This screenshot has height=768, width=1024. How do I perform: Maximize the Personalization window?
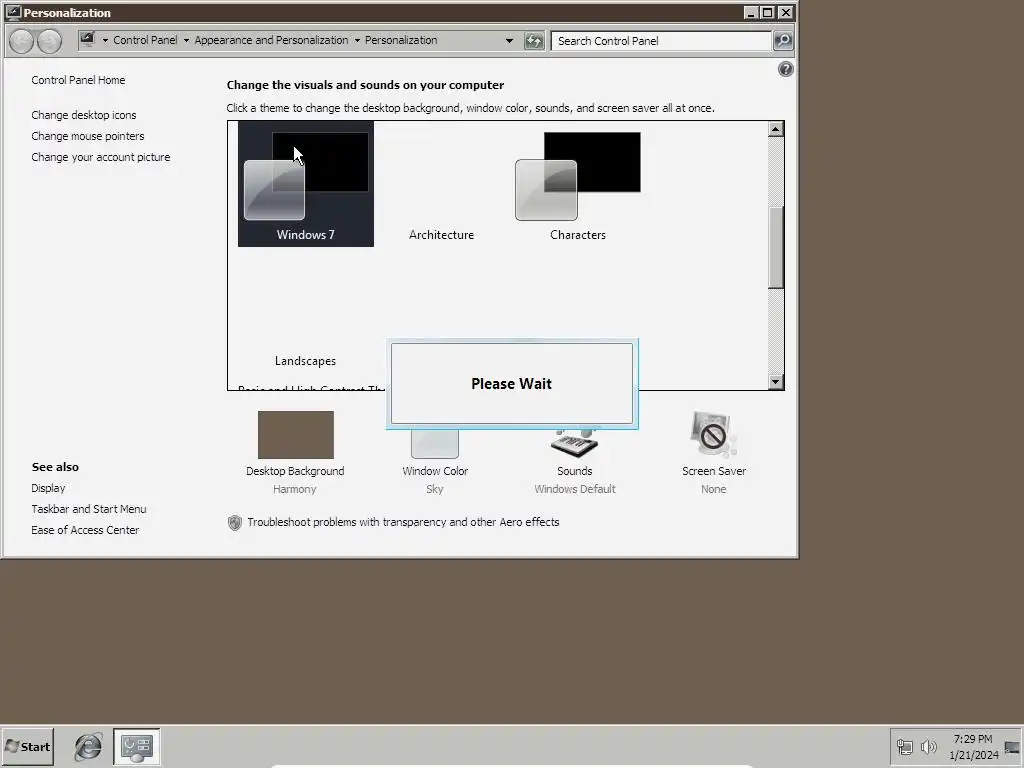(x=768, y=12)
